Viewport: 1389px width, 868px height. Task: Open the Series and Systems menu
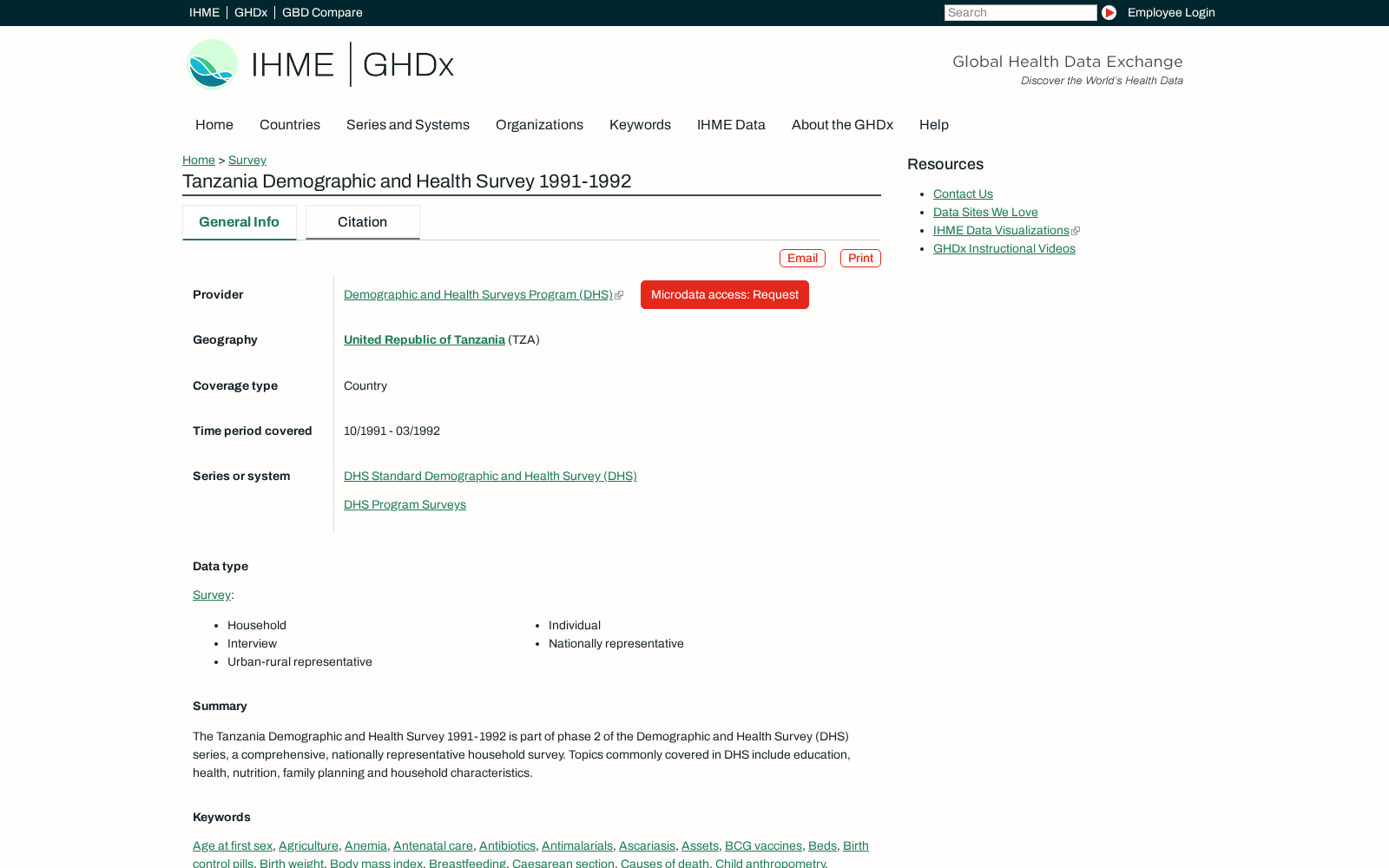point(408,124)
